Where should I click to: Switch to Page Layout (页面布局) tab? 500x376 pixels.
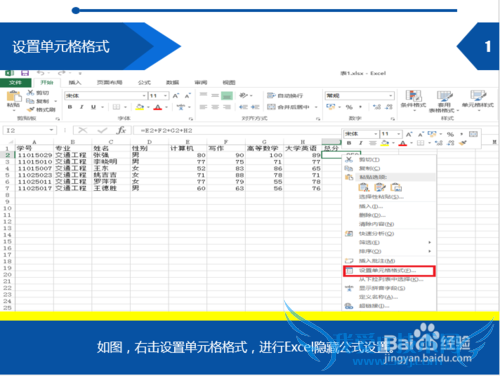(x=109, y=82)
